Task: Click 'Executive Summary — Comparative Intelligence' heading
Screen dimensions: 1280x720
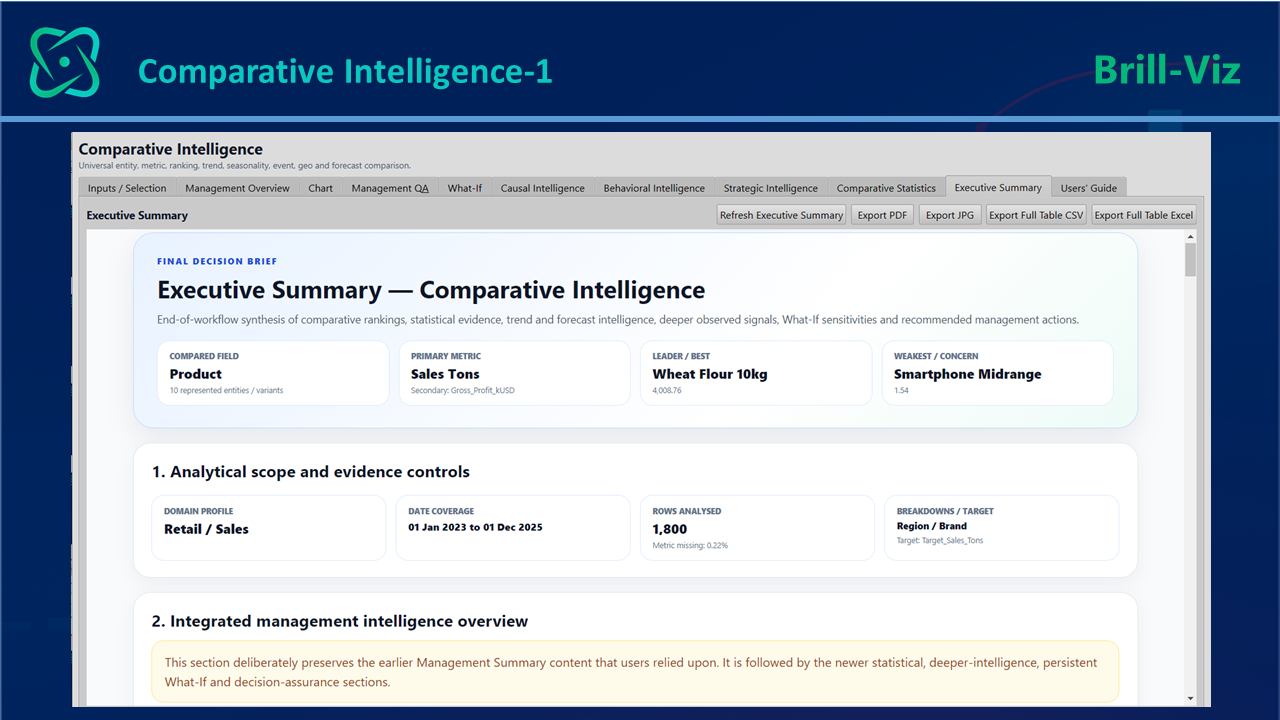Action: click(x=431, y=291)
